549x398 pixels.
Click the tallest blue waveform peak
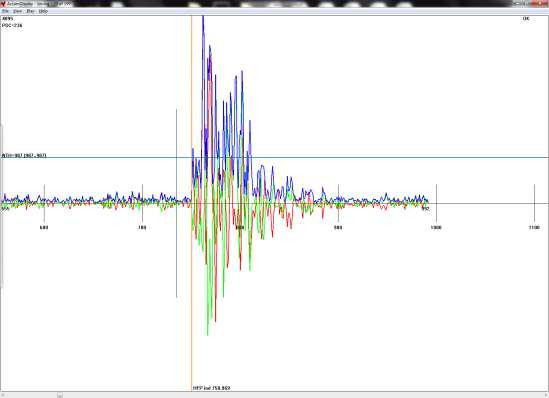pos(203,18)
